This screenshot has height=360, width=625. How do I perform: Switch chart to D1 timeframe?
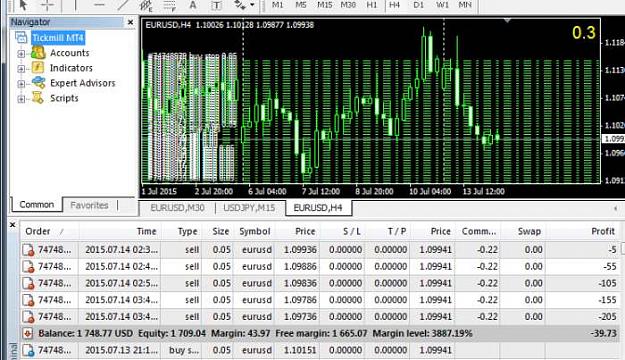coord(419,5)
